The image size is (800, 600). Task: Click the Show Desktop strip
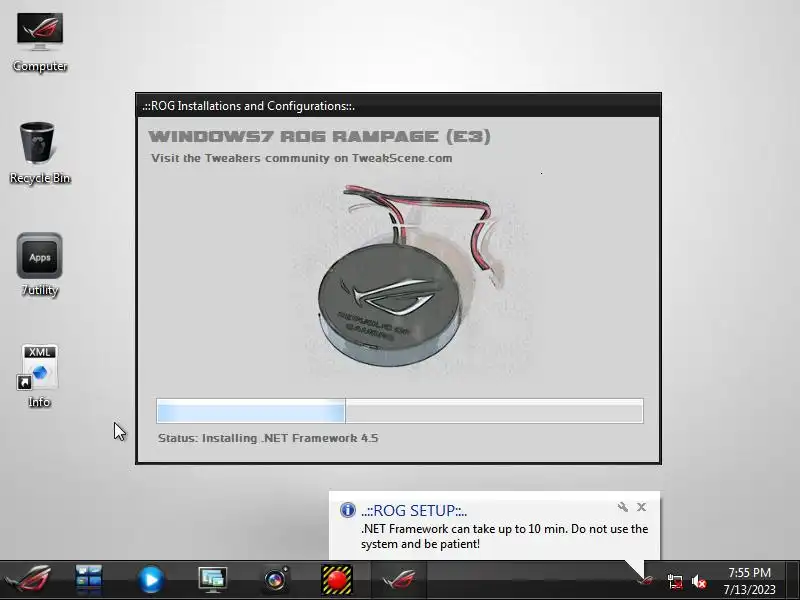(793, 580)
